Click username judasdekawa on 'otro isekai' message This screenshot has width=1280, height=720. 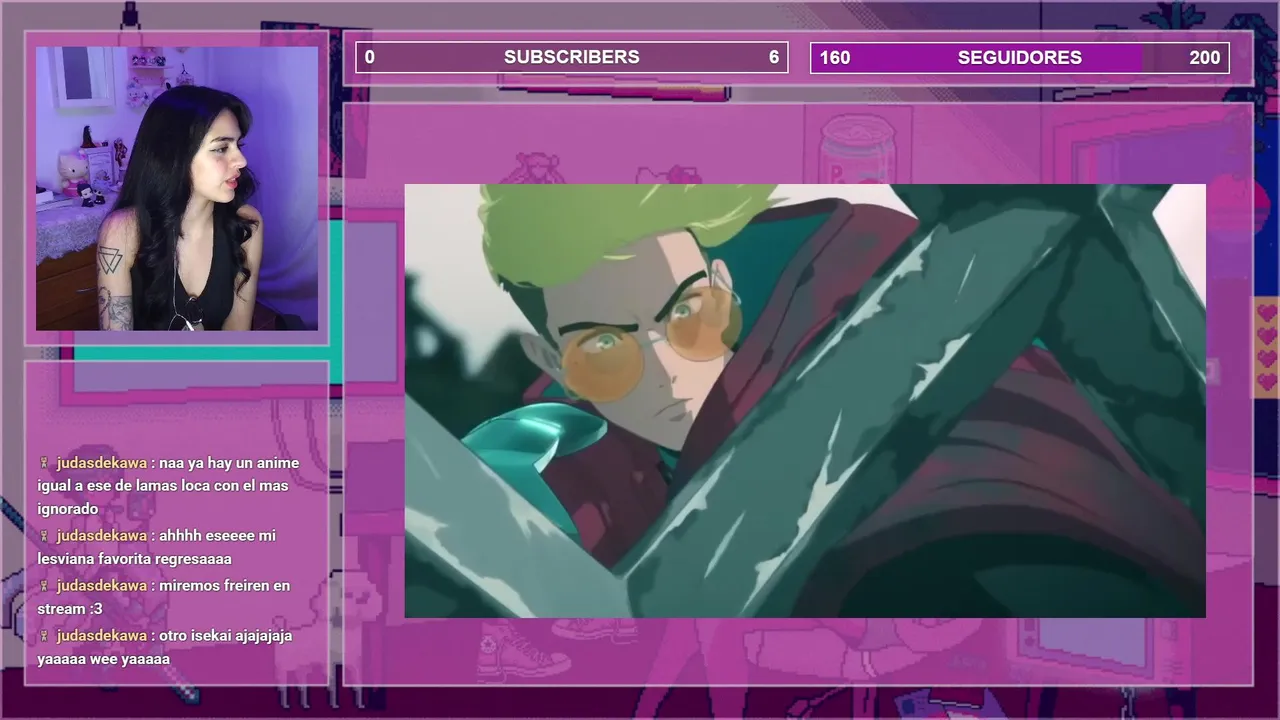pos(102,636)
